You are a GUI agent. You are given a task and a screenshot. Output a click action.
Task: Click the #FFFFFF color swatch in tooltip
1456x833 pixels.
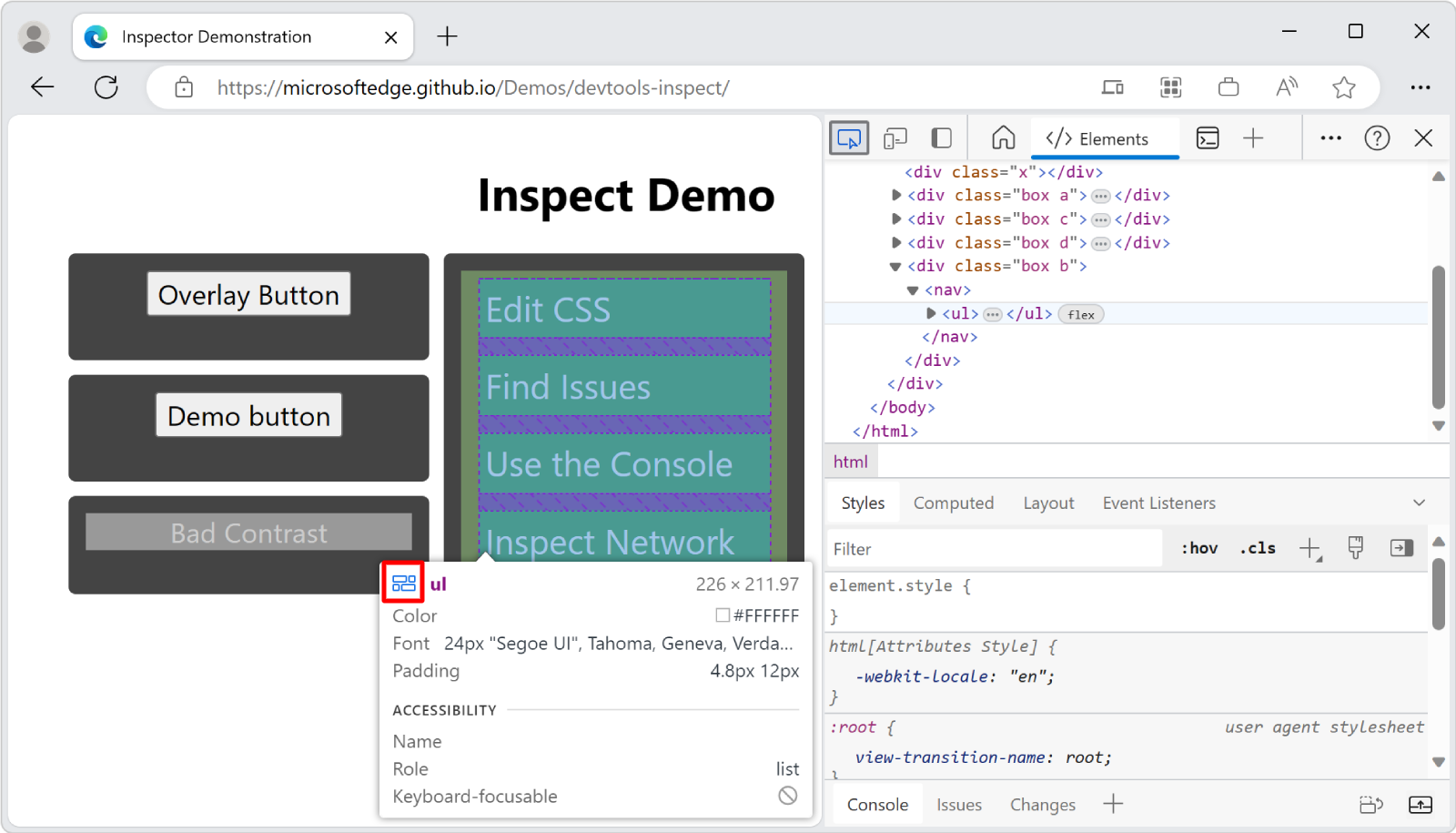pos(723,615)
